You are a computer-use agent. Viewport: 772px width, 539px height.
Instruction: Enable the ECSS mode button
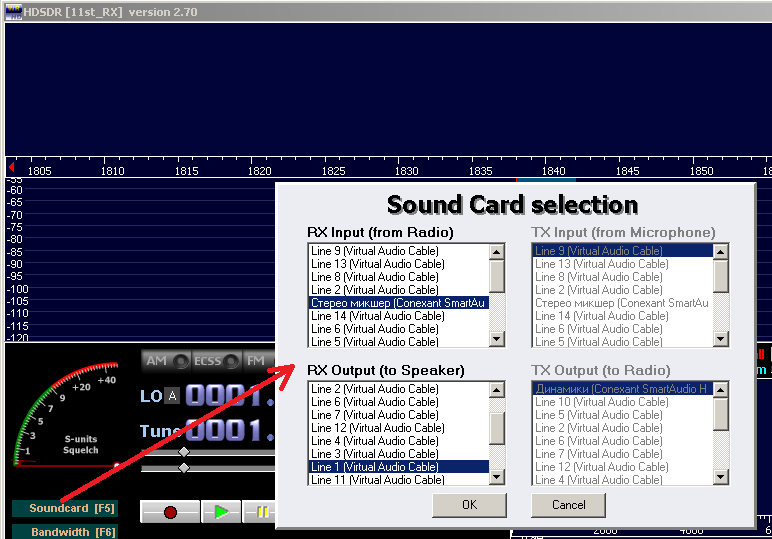tap(216, 361)
